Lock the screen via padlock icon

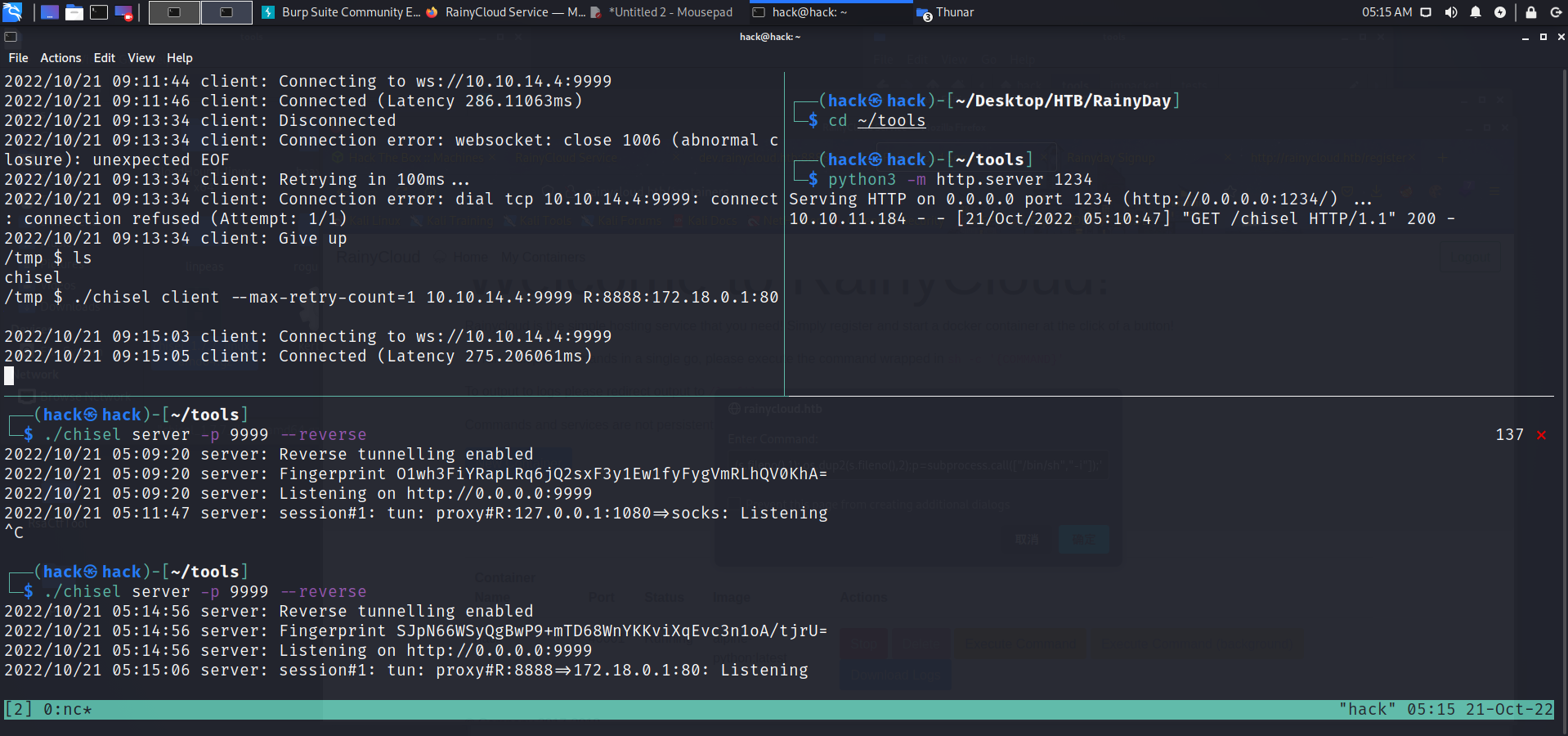[1531, 12]
